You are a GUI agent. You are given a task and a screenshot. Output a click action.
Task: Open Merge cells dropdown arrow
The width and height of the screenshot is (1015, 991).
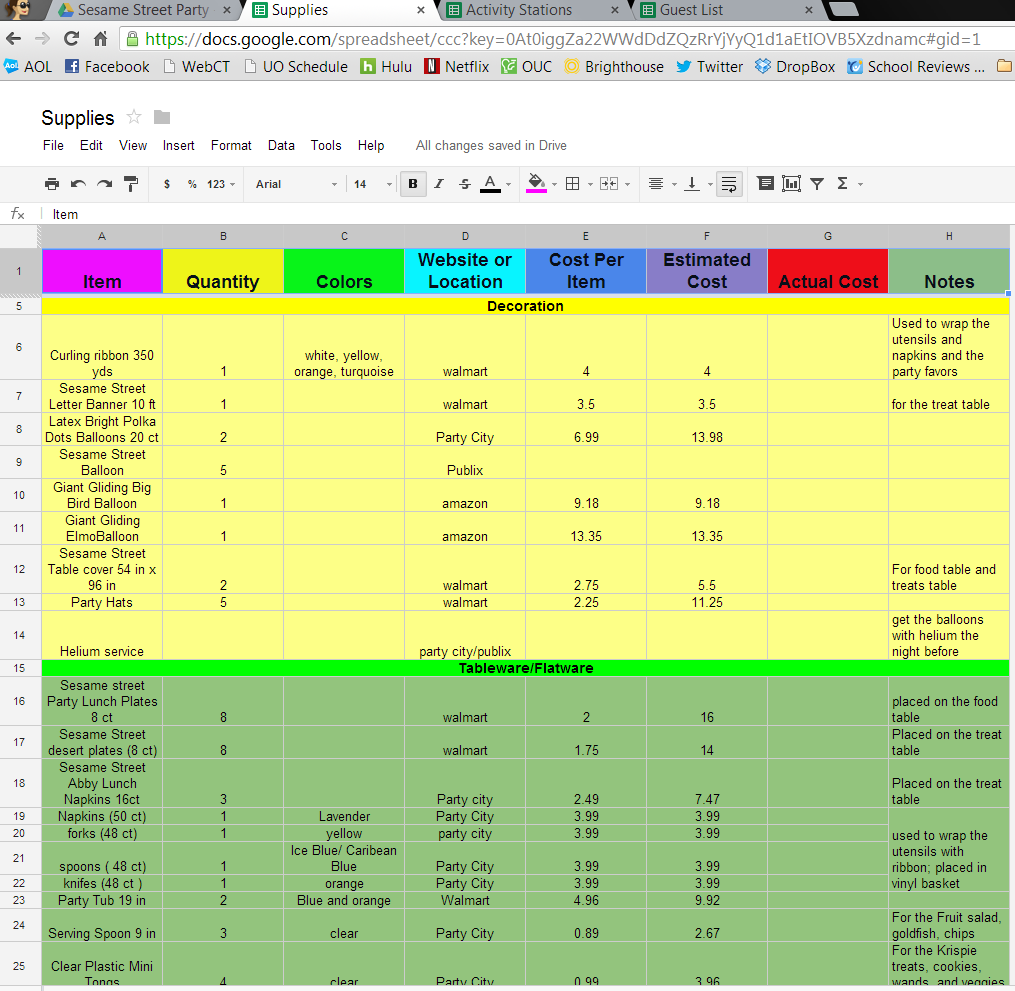(x=627, y=184)
